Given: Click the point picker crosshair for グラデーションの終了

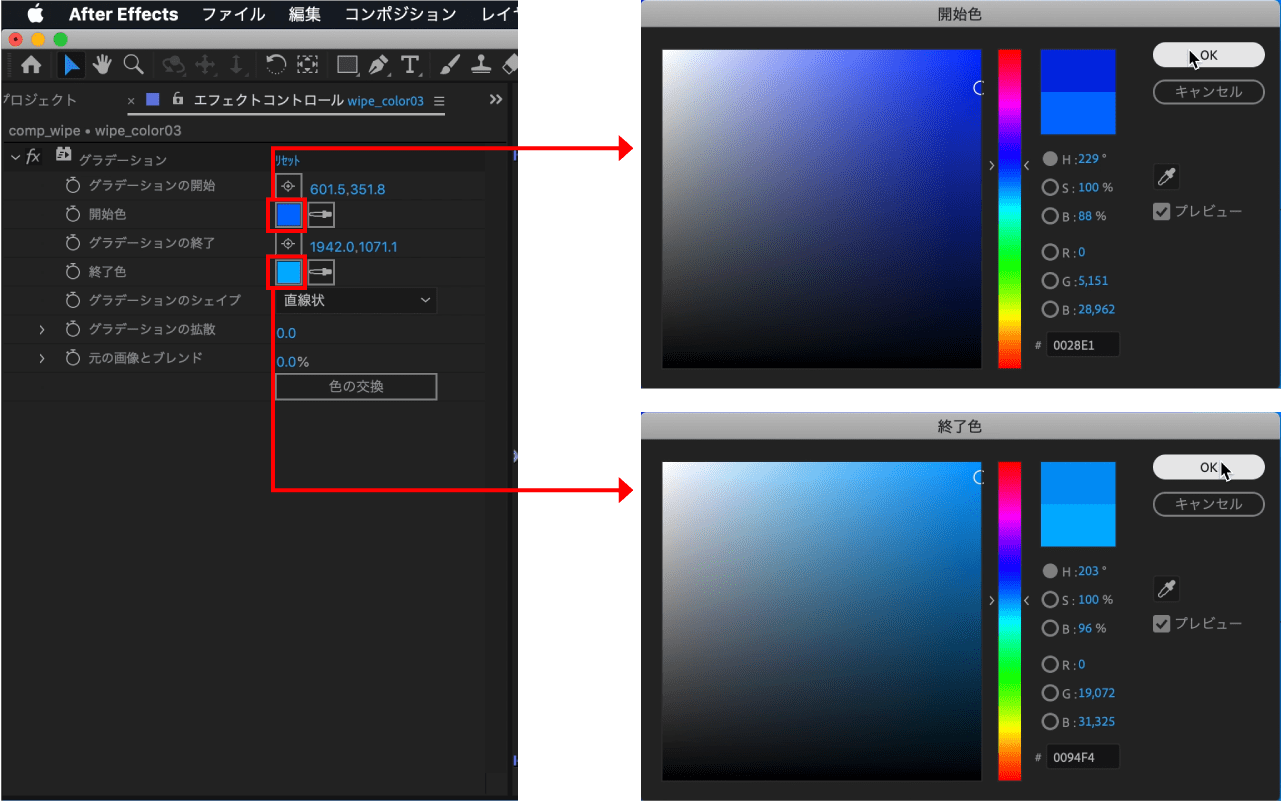Looking at the screenshot, I should (x=288, y=244).
